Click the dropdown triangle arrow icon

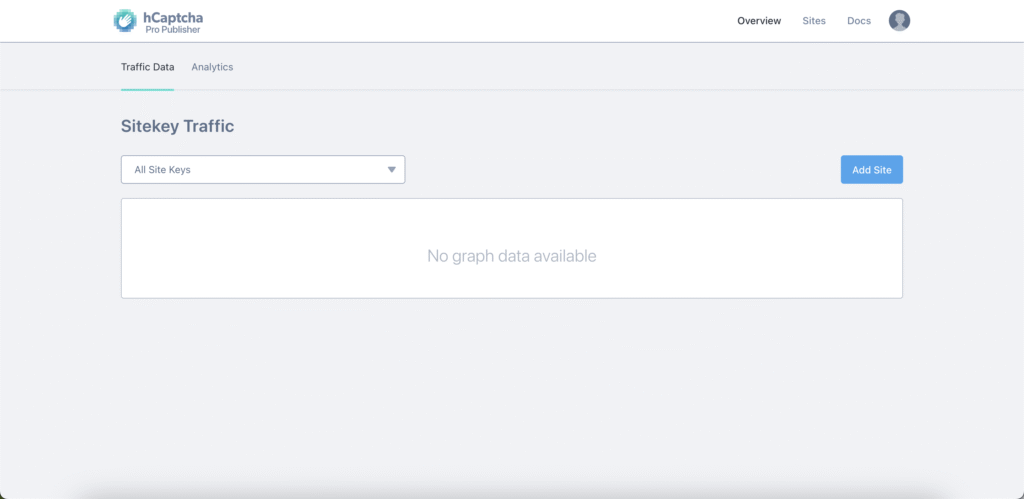[392, 170]
